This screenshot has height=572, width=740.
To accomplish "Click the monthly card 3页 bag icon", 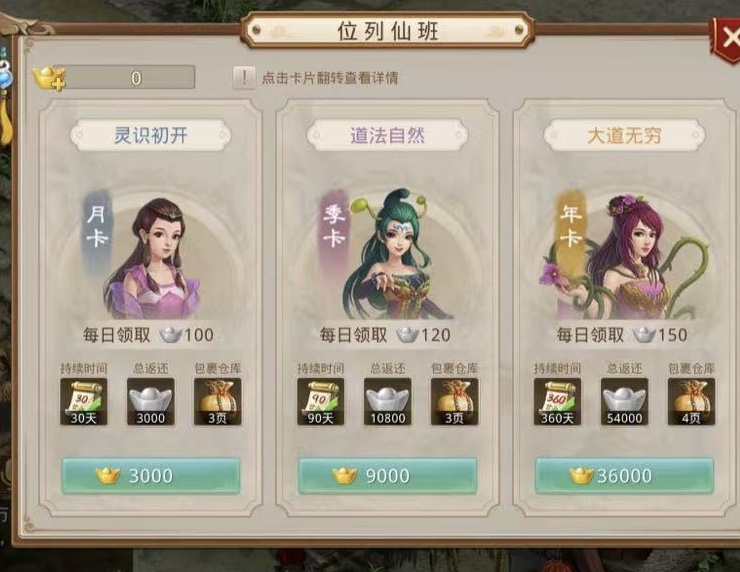I will 218,402.
